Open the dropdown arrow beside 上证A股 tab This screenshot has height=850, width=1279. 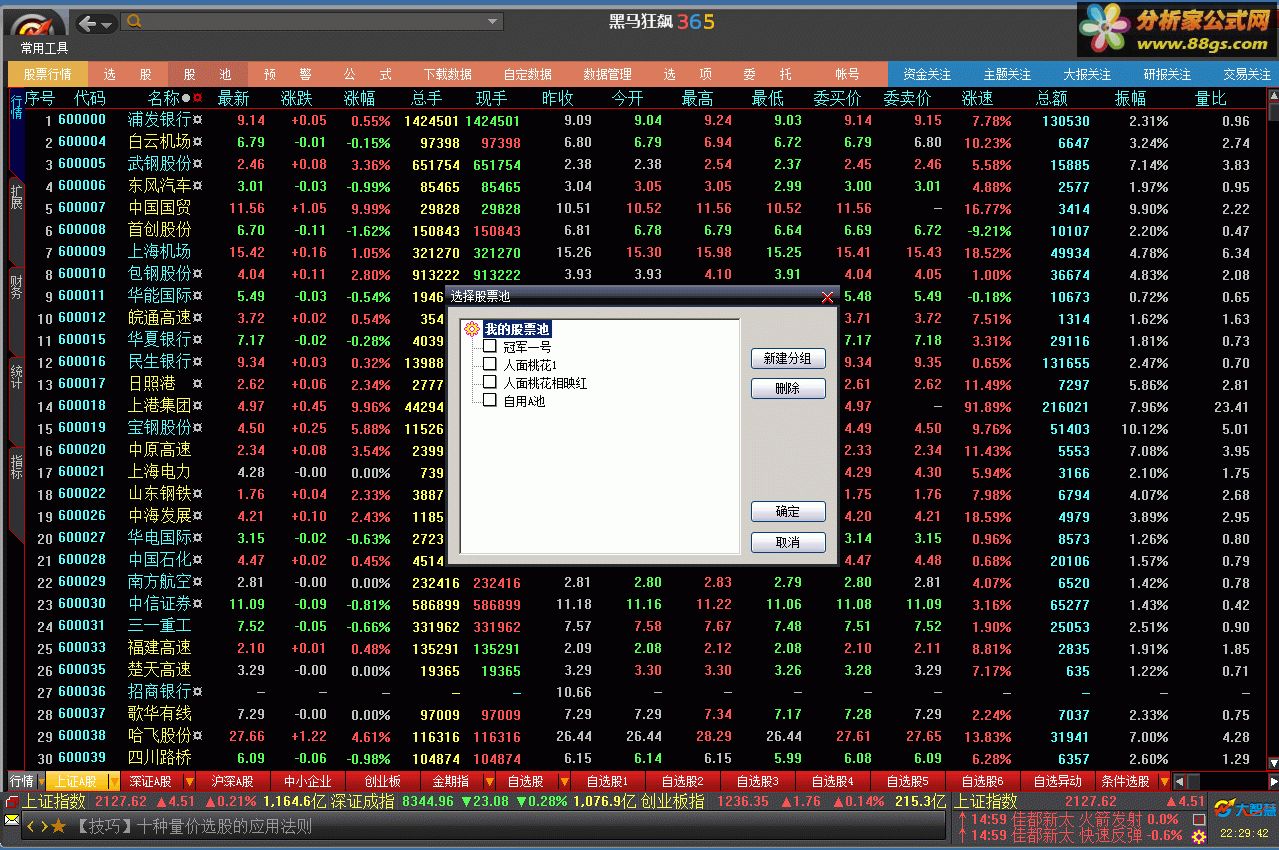113,781
